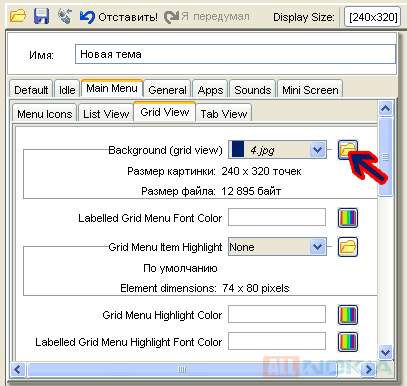Save the theme with the floppy disk icon

pos(41,16)
